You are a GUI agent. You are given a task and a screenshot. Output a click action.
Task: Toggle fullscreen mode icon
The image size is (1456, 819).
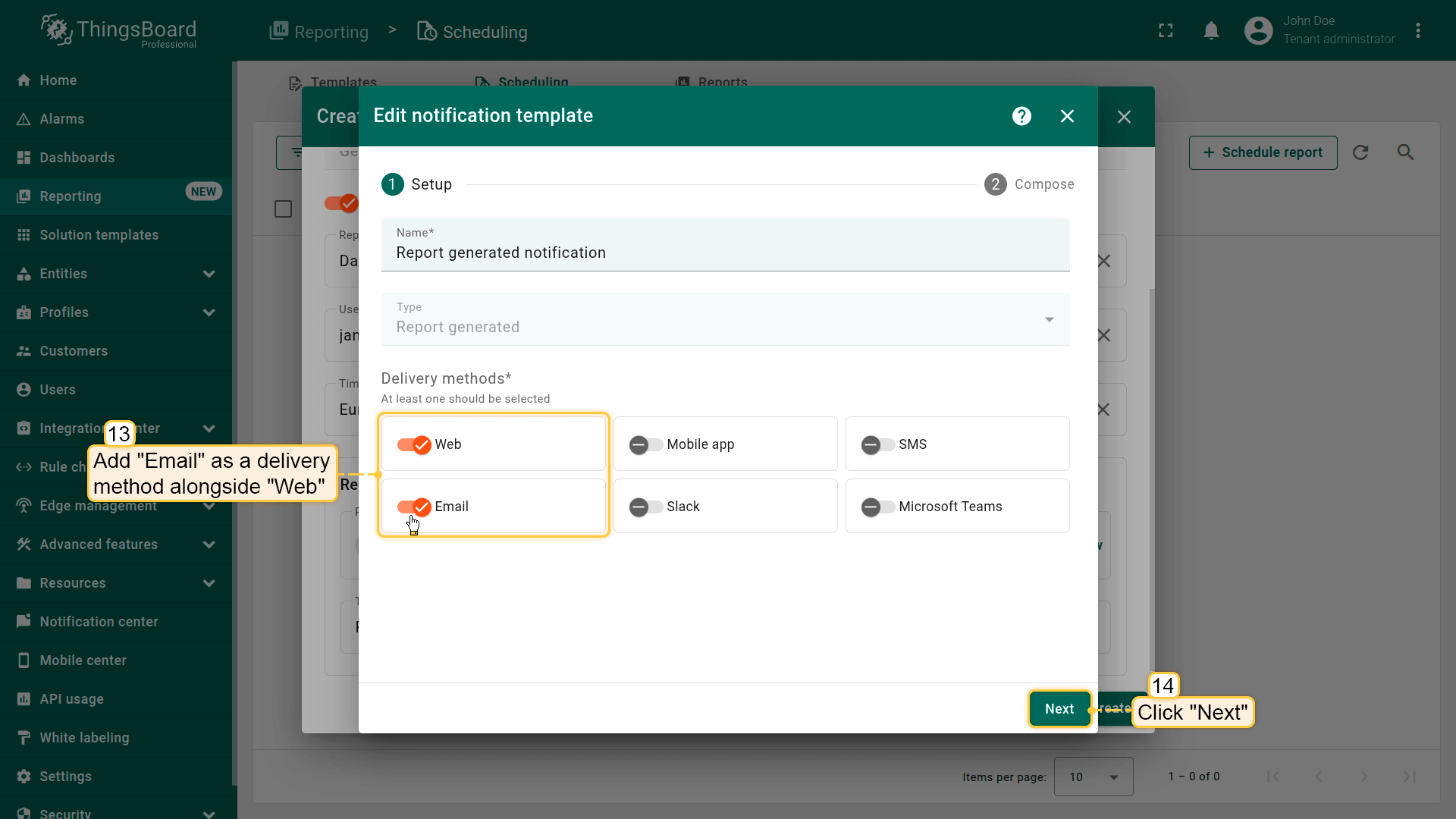(1166, 31)
